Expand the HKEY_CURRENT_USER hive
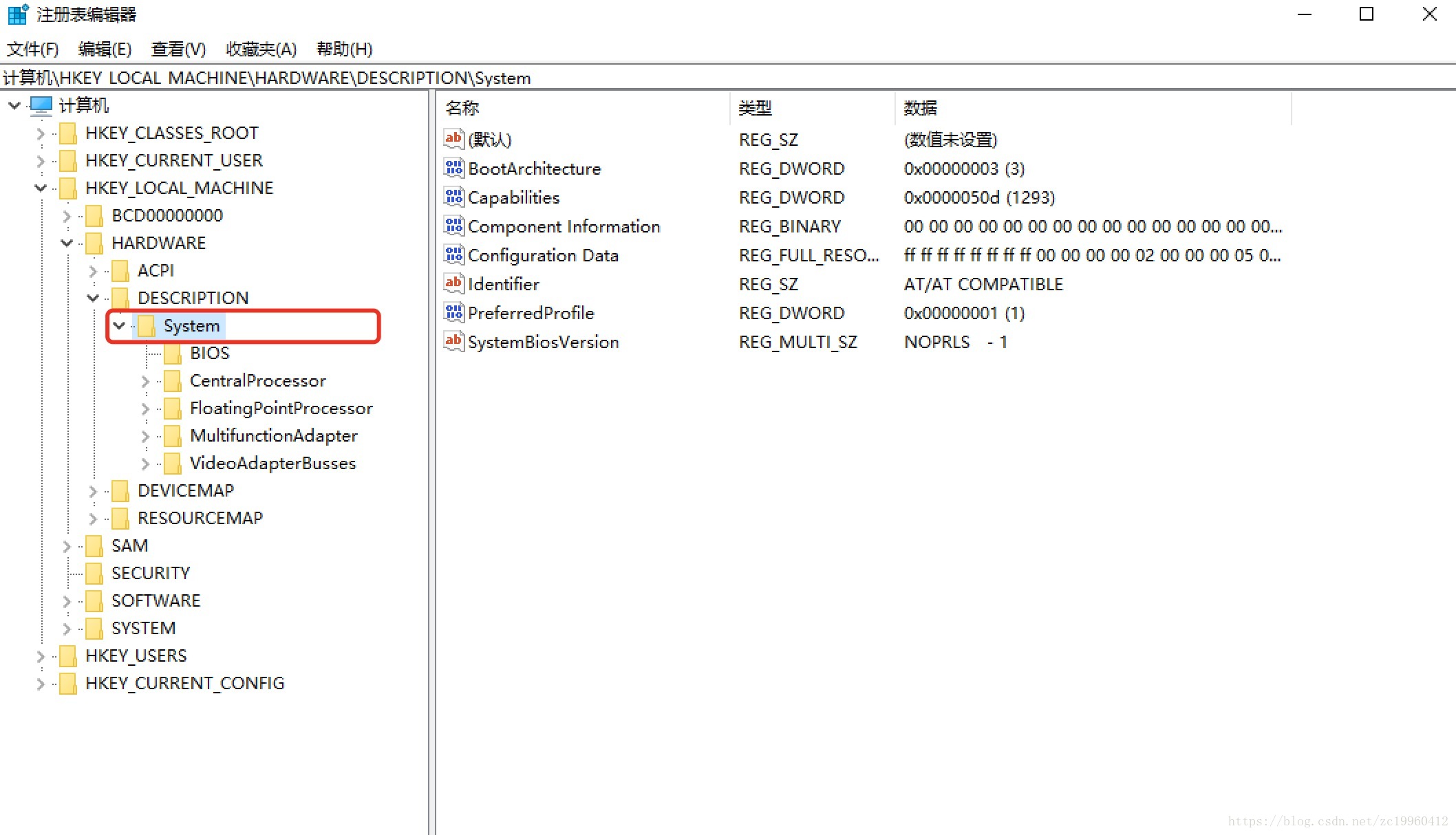1456x835 pixels. click(x=41, y=161)
